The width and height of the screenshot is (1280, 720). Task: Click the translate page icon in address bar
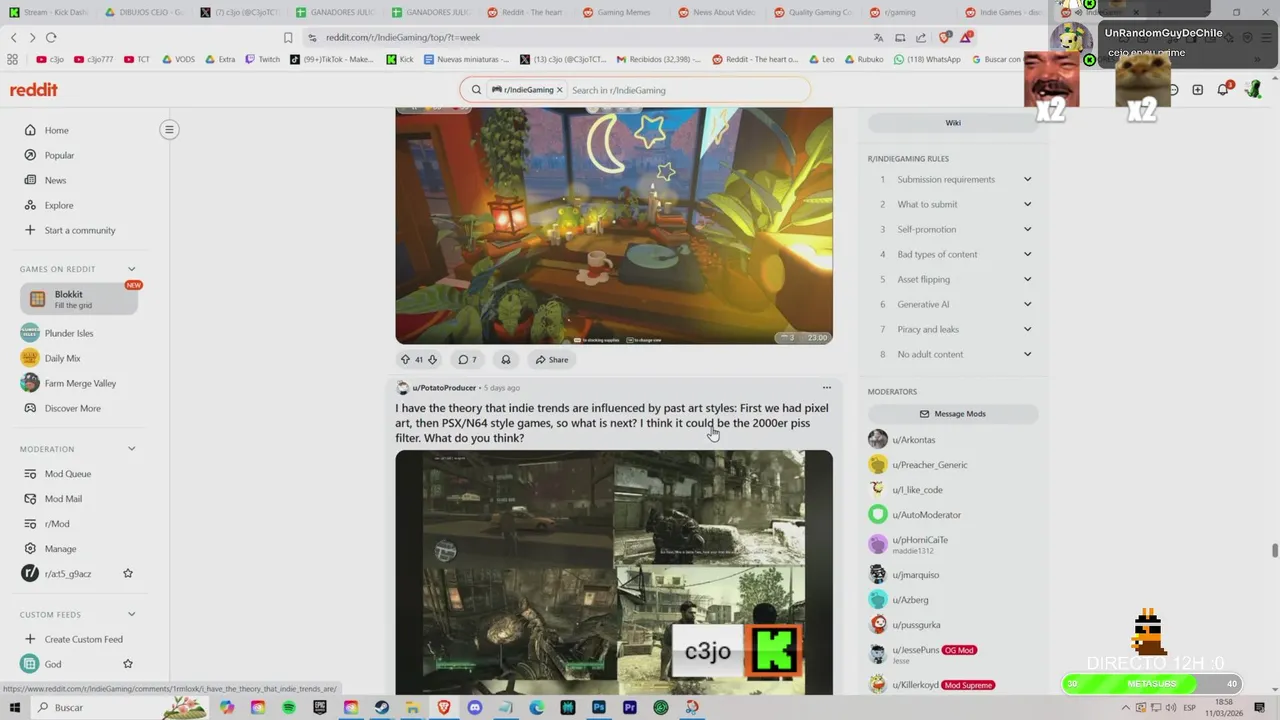(878, 37)
